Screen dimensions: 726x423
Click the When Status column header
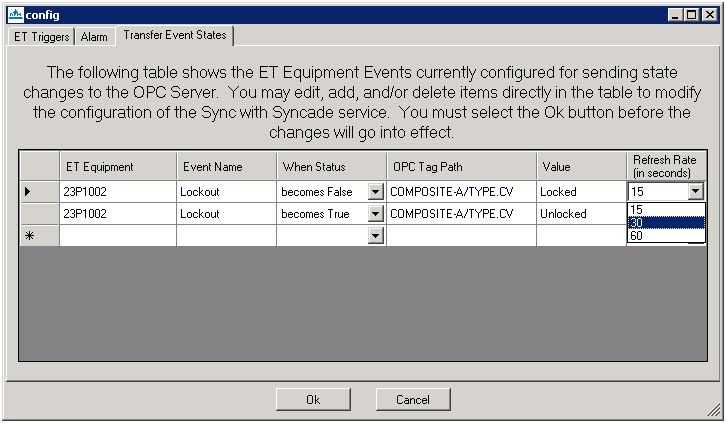[332, 166]
